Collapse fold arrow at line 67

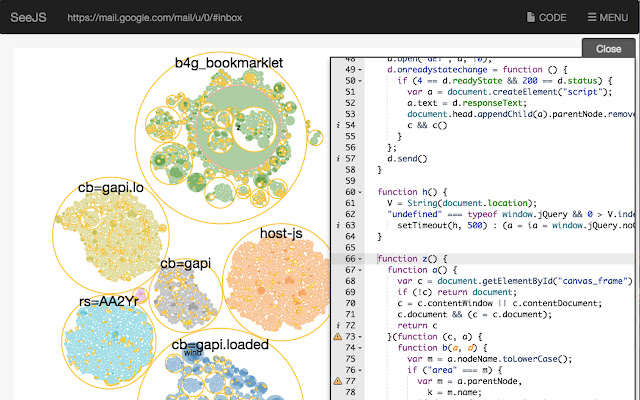(x=360, y=270)
